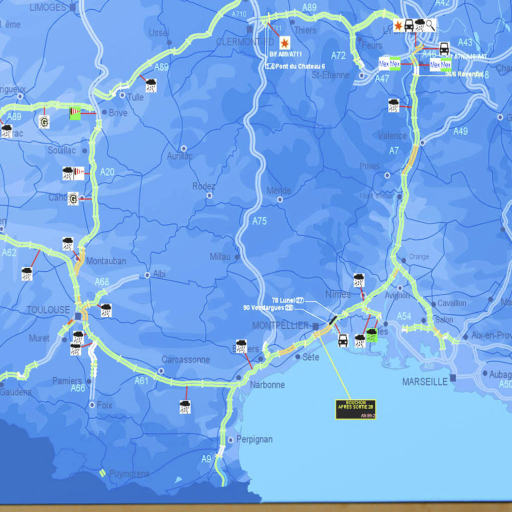The width and height of the screenshot is (512, 512).
Task: Click the accident star icon near Lyon
Action: tap(398, 25)
